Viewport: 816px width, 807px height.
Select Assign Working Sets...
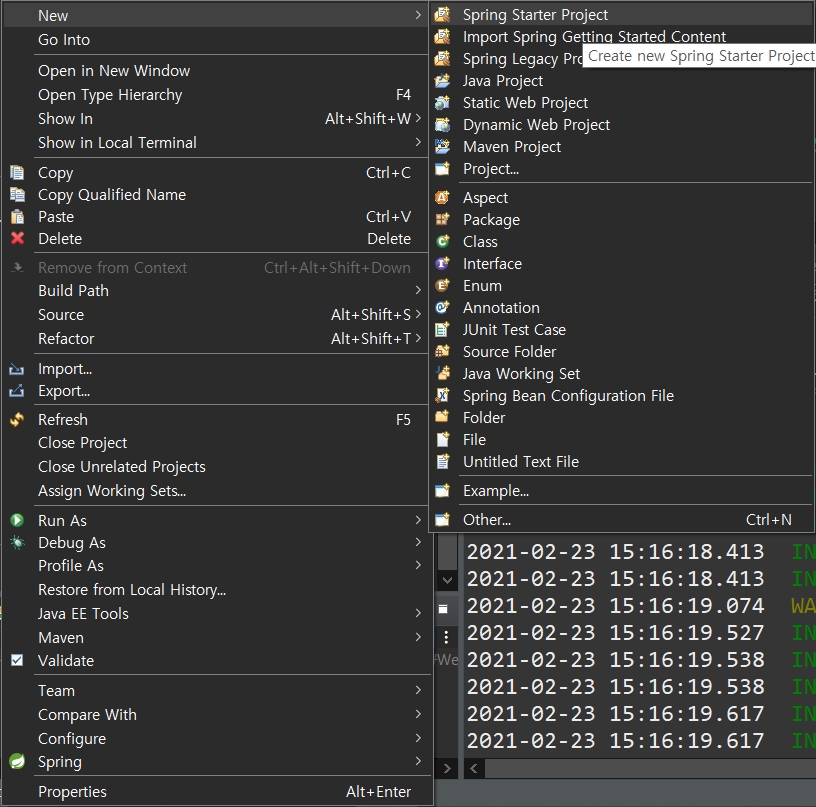pos(215,491)
